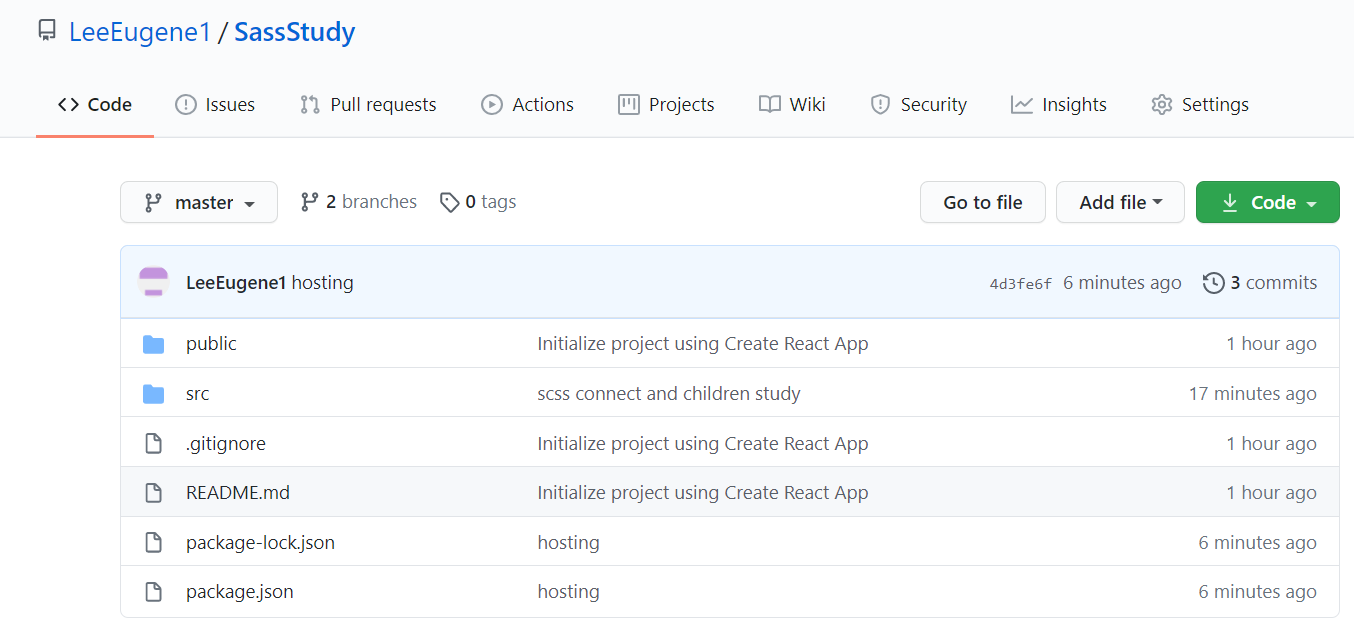Click the .gitignore file icon
Viewport: 1354px width, 626px height.
pyautogui.click(x=153, y=443)
